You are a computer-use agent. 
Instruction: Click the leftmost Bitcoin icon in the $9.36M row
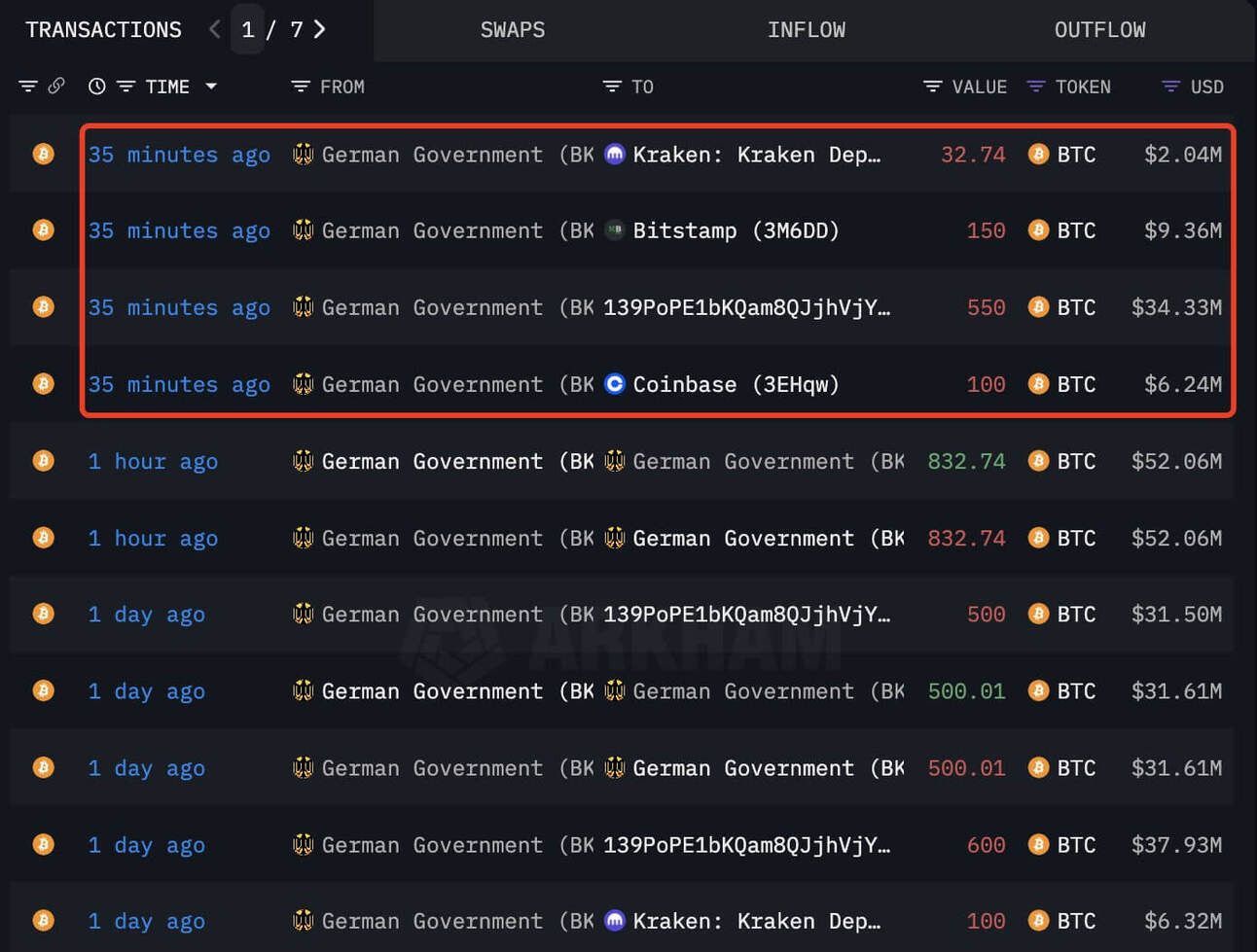coord(44,230)
